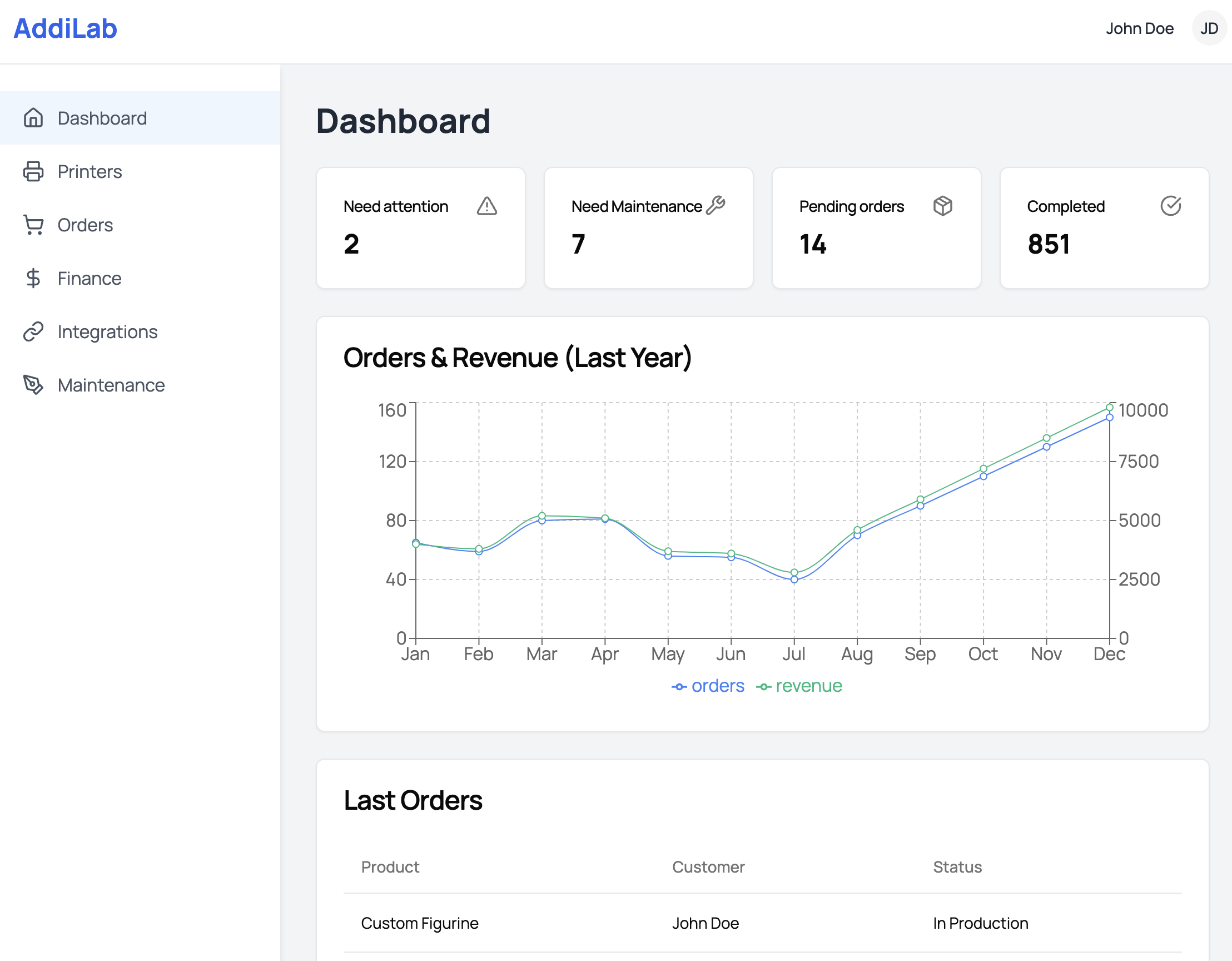
Task: Click the dollar sign icon for Finance
Action: (x=33, y=278)
